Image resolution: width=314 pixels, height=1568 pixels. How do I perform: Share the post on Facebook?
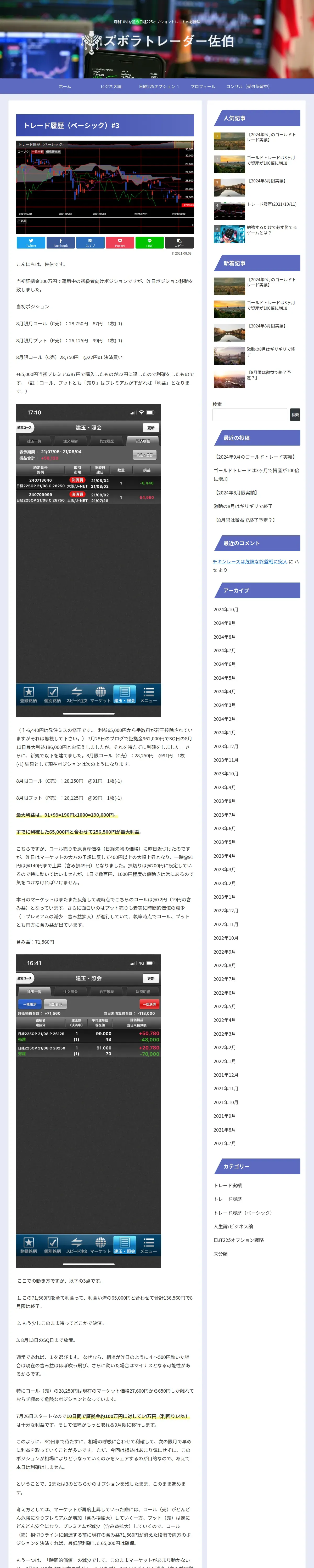click(x=60, y=242)
